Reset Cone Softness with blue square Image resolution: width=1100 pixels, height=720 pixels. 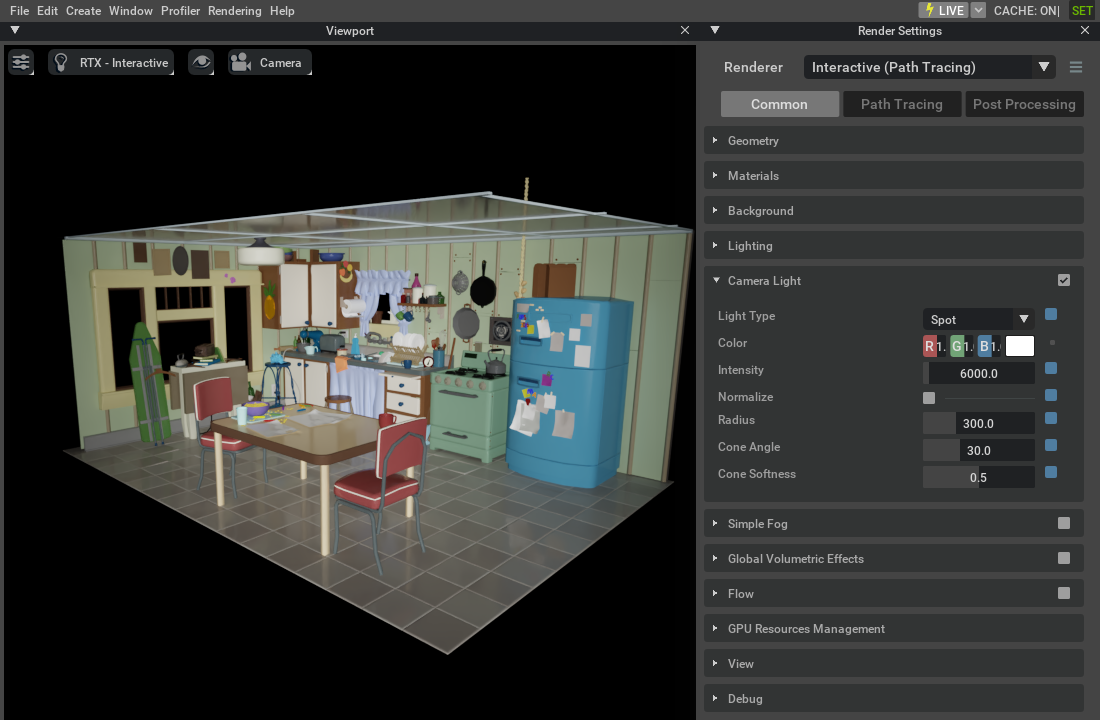pos(1051,472)
